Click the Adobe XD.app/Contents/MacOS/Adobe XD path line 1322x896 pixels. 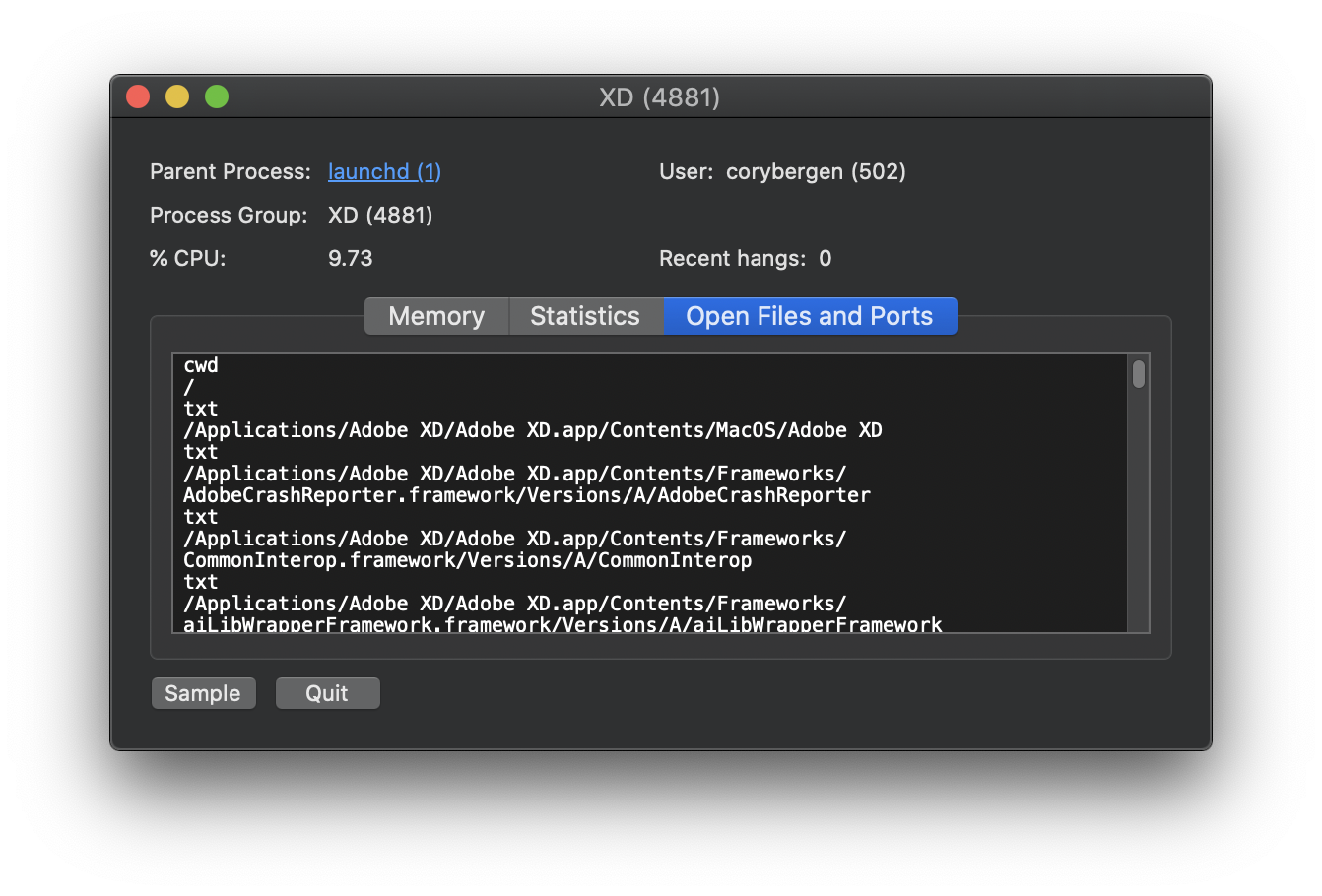point(533,430)
